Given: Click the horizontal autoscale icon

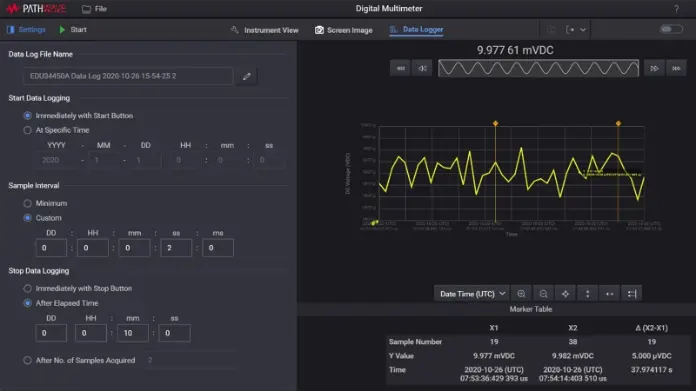Looking at the screenshot, I should coord(609,294).
